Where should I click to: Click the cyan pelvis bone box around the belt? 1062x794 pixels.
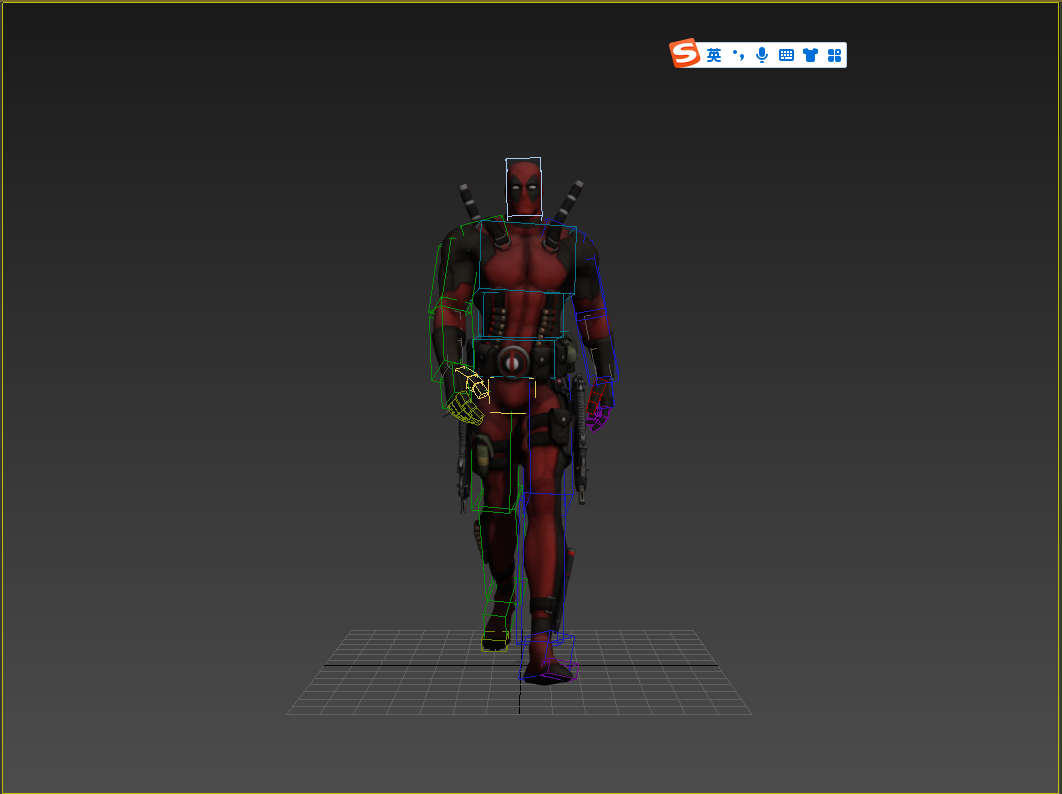tap(513, 358)
